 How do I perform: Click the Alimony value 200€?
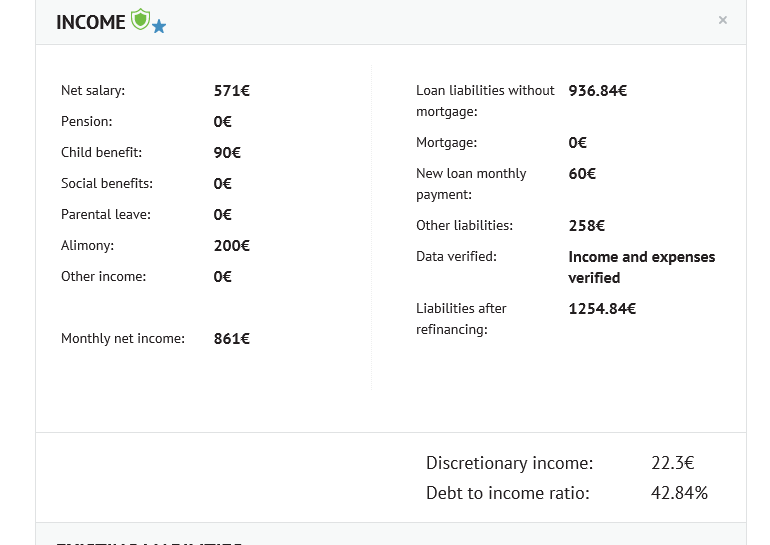pyautogui.click(x=231, y=246)
